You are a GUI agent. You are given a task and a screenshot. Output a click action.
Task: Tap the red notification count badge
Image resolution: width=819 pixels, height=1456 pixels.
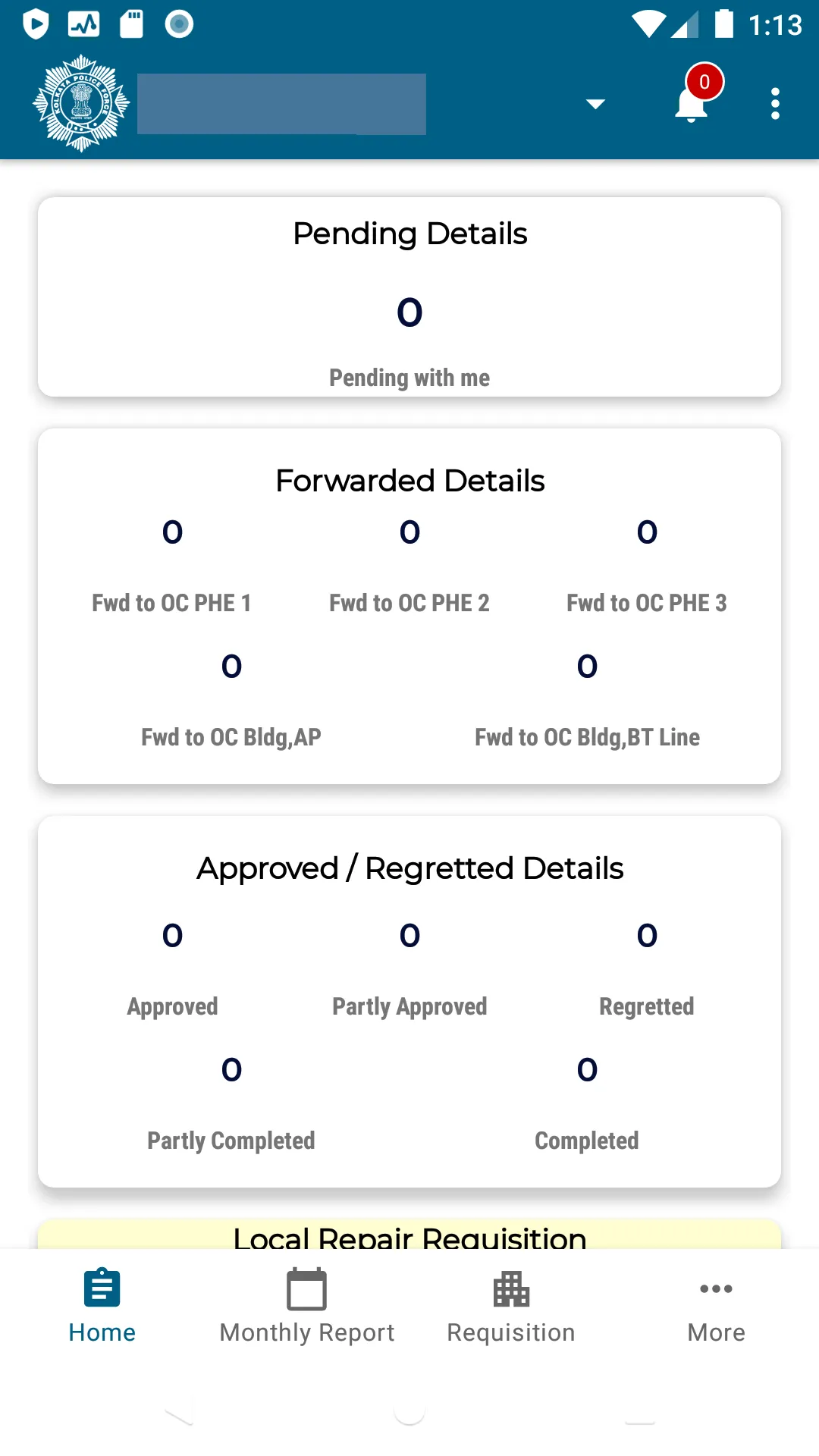click(704, 82)
